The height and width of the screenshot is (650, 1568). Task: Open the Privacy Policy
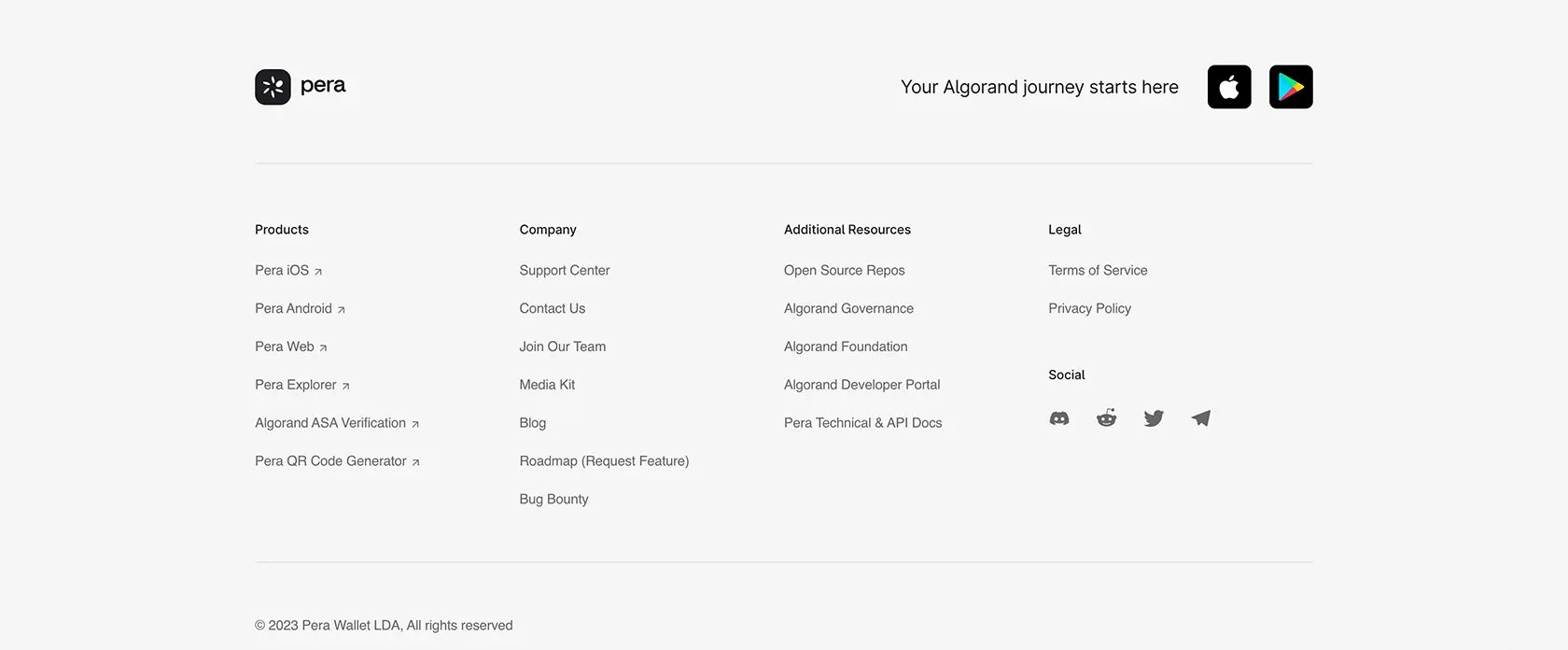point(1089,308)
